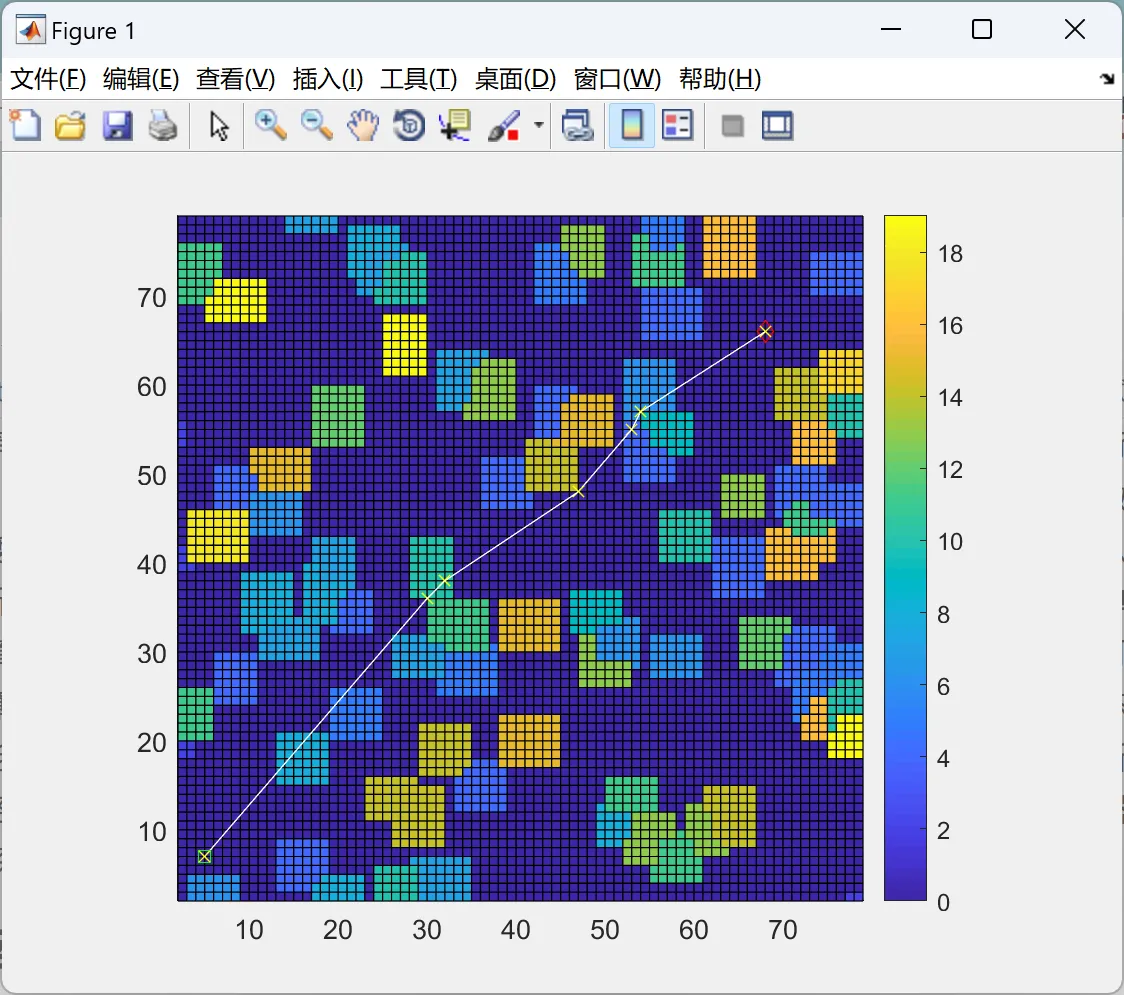
Task: Click the New Figure icon
Action: 26,125
